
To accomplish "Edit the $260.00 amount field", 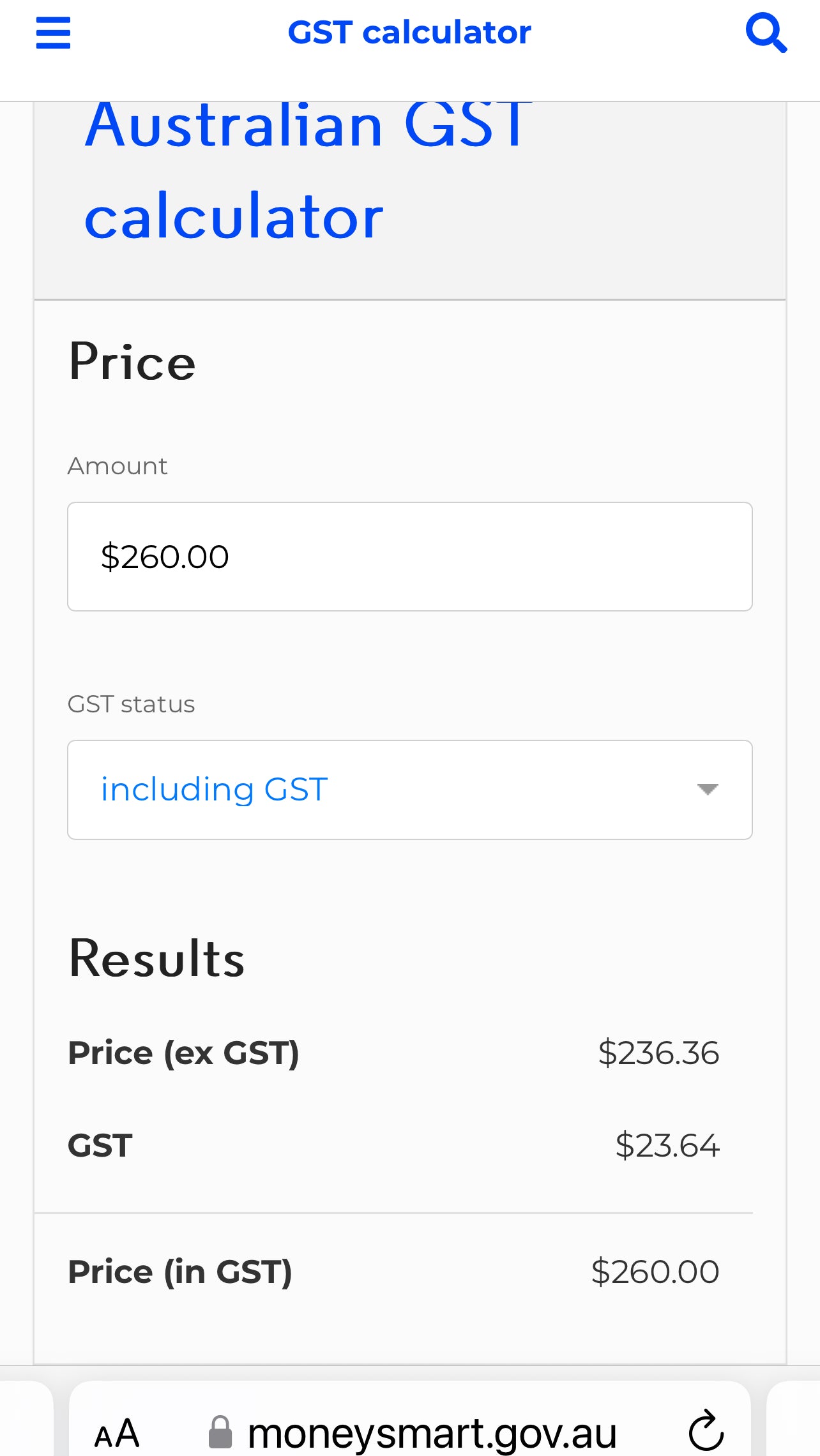I will click(x=410, y=557).
